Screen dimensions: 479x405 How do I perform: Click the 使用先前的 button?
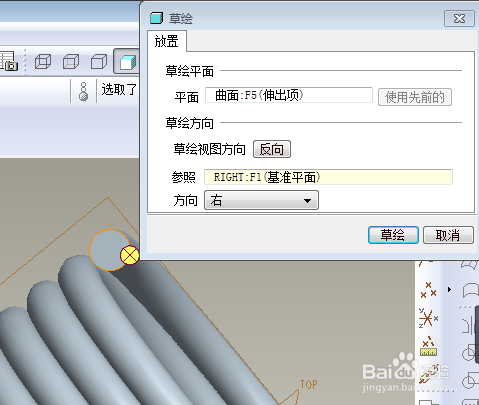415,97
